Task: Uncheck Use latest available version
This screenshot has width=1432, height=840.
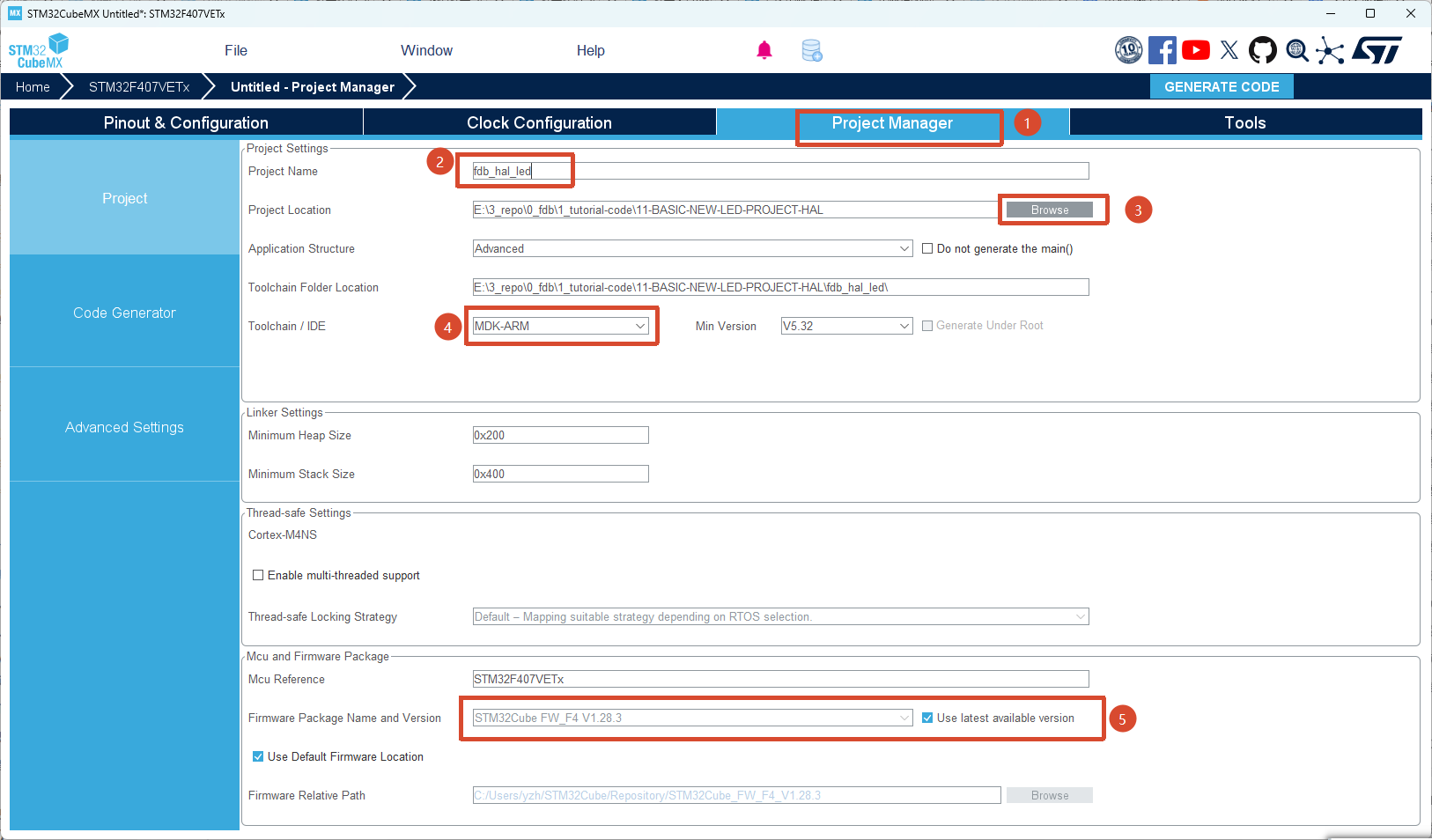Action: (x=927, y=718)
